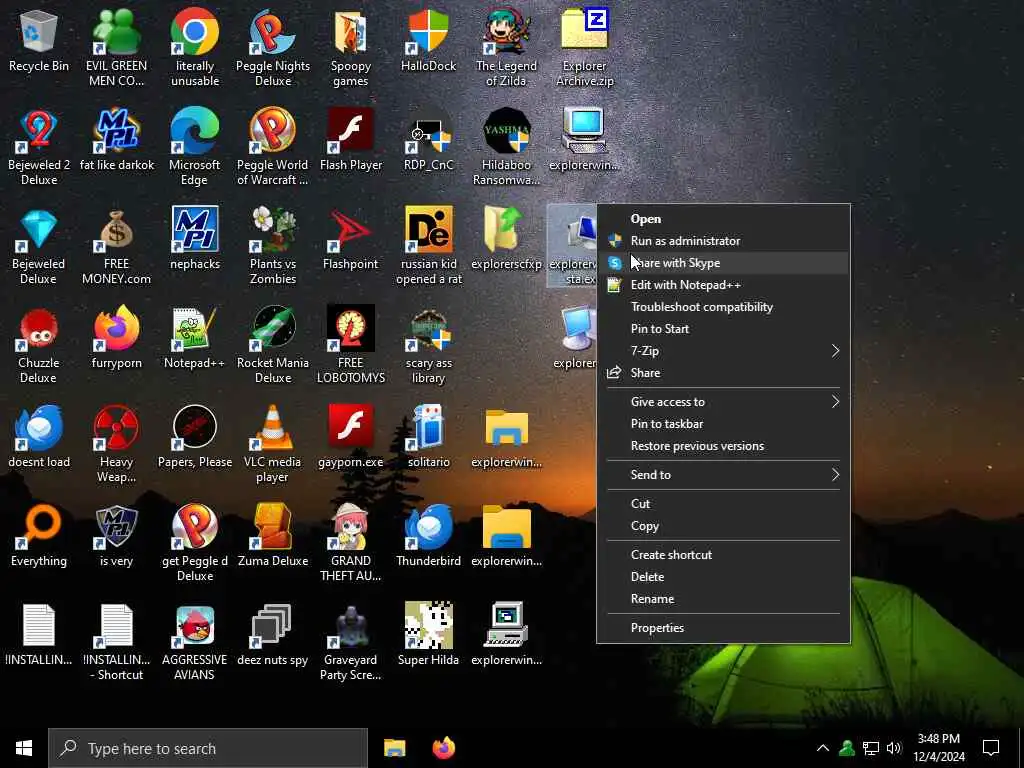The image size is (1024, 768).
Task: Launch Thunderbird desktop shortcut
Action: pyautogui.click(x=428, y=536)
